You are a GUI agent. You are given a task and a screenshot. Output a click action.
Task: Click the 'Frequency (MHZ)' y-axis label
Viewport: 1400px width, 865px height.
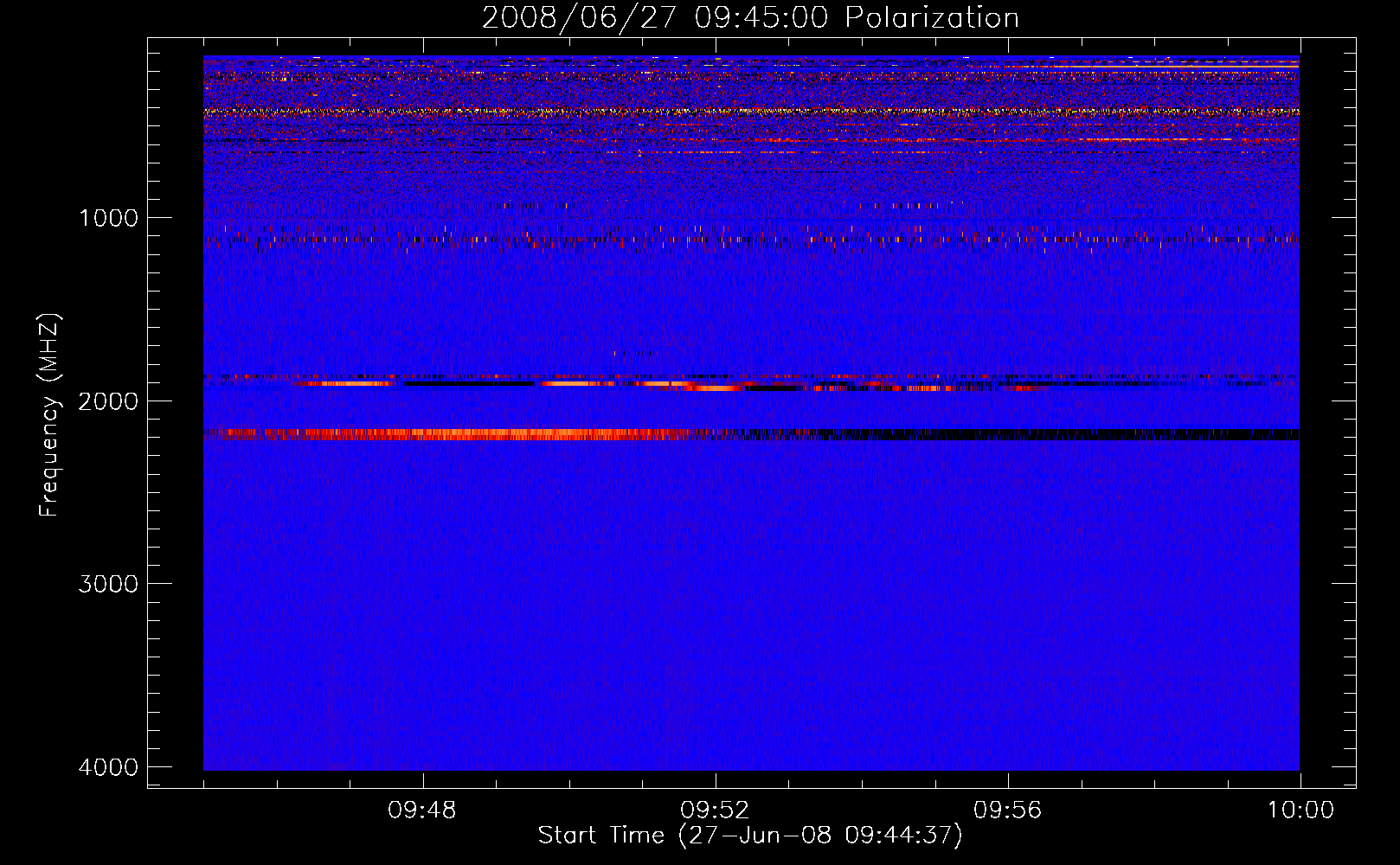tap(49, 415)
